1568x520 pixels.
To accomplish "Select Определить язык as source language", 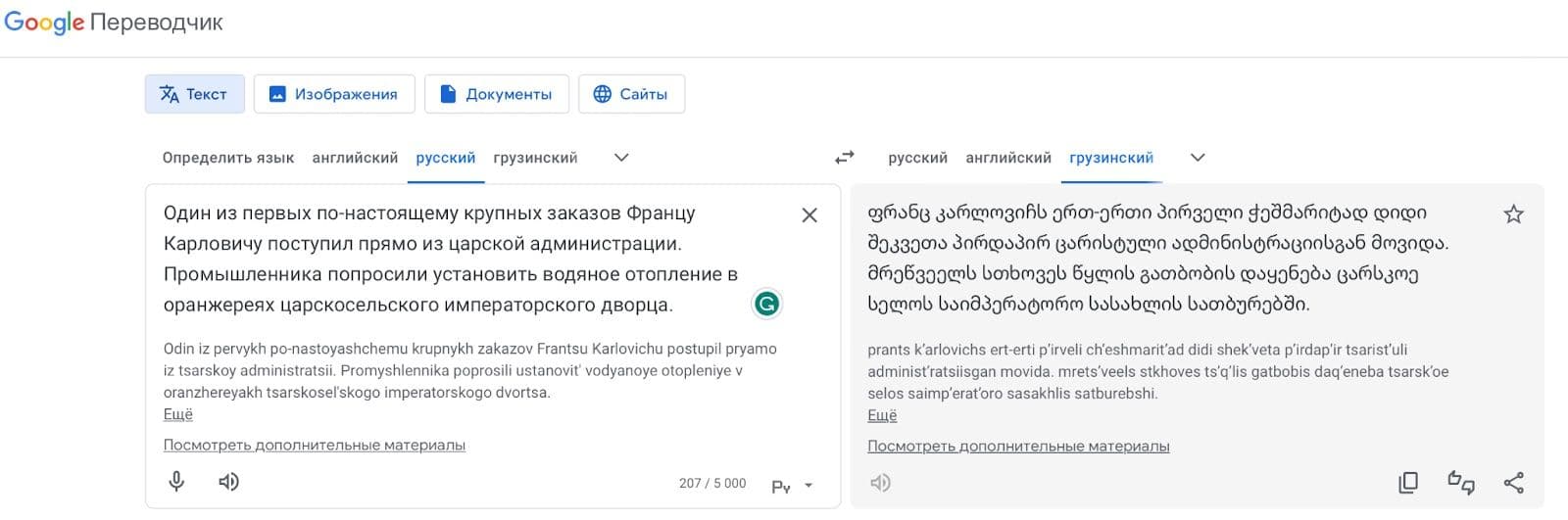I will coord(228,158).
